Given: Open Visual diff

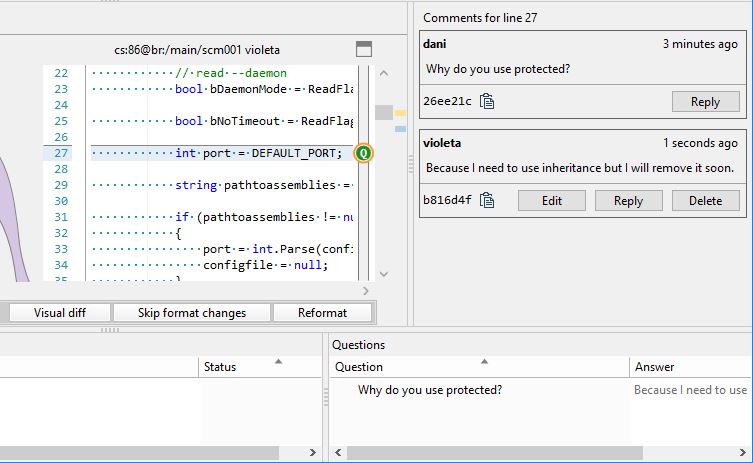Looking at the screenshot, I should point(60,313).
